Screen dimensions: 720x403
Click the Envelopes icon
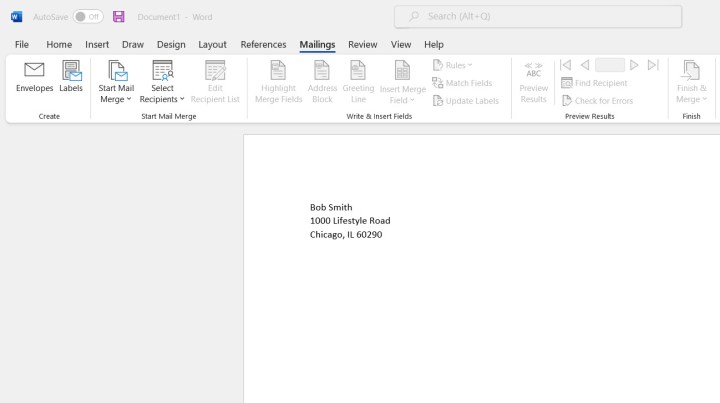click(x=34, y=72)
